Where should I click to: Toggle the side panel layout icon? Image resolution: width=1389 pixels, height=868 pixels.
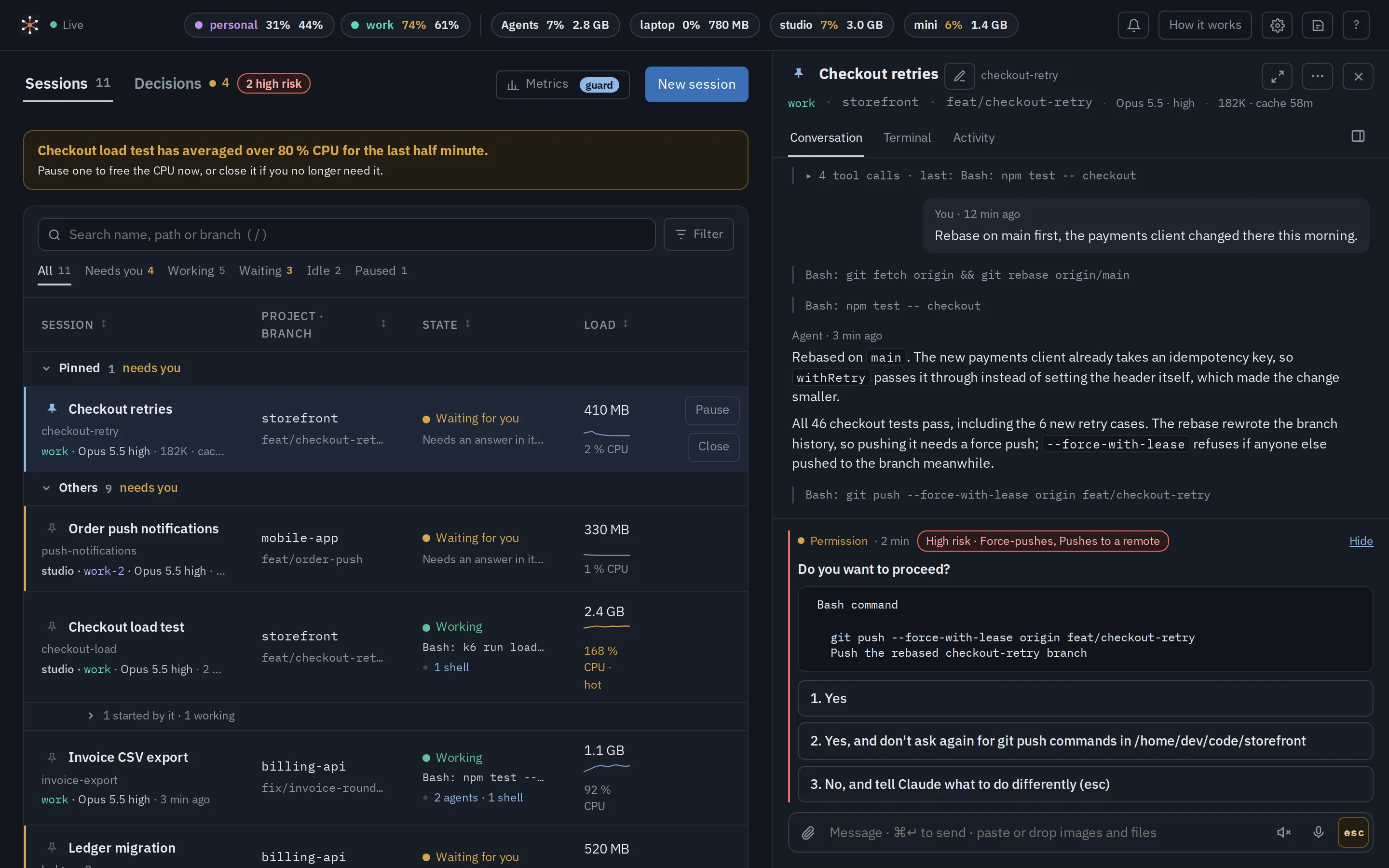(x=1358, y=136)
